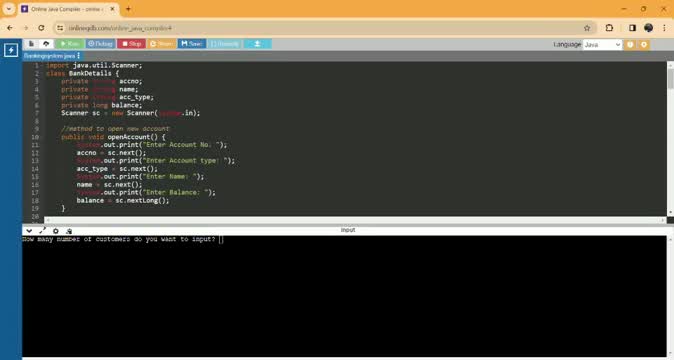Image resolution: width=674 pixels, height=360 pixels.
Task: Run the program with the green Run button
Action: 69,44
